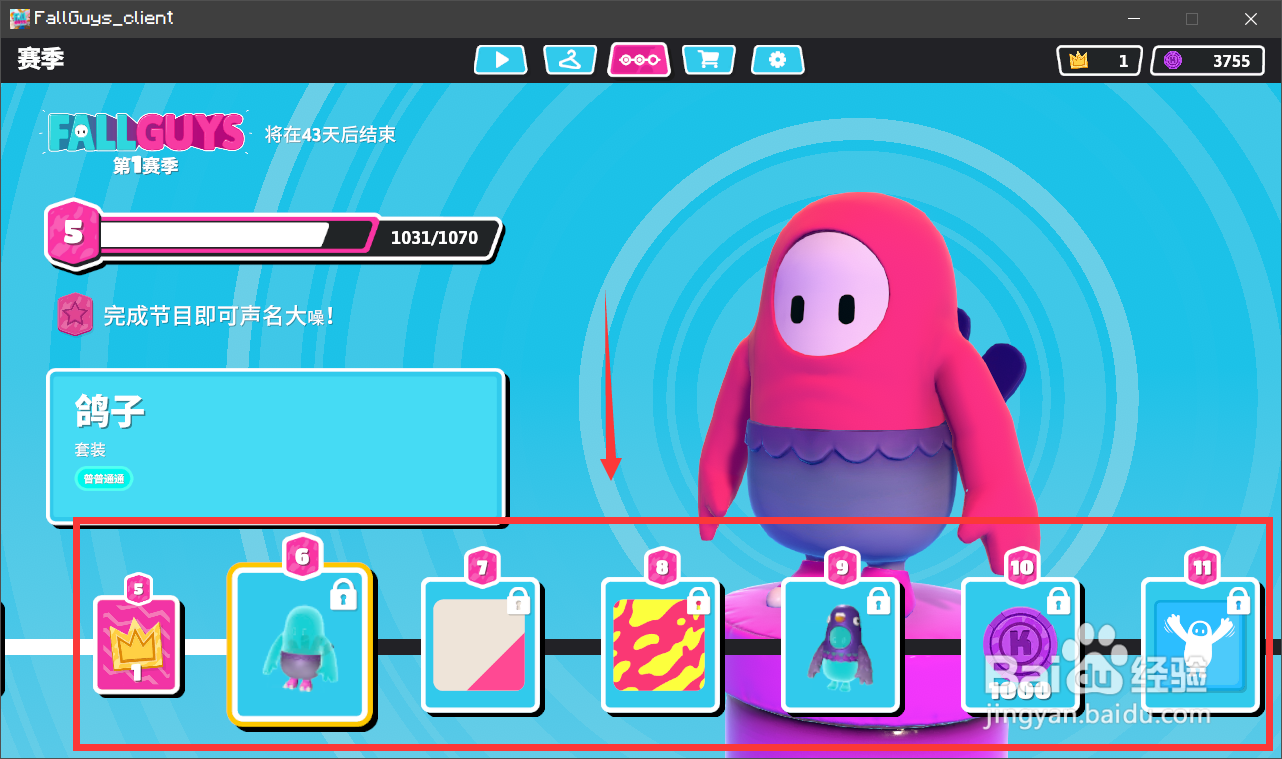Image resolution: width=1282 pixels, height=759 pixels.
Task: Select the level 6 pigeon costume reward
Action: pos(300,644)
